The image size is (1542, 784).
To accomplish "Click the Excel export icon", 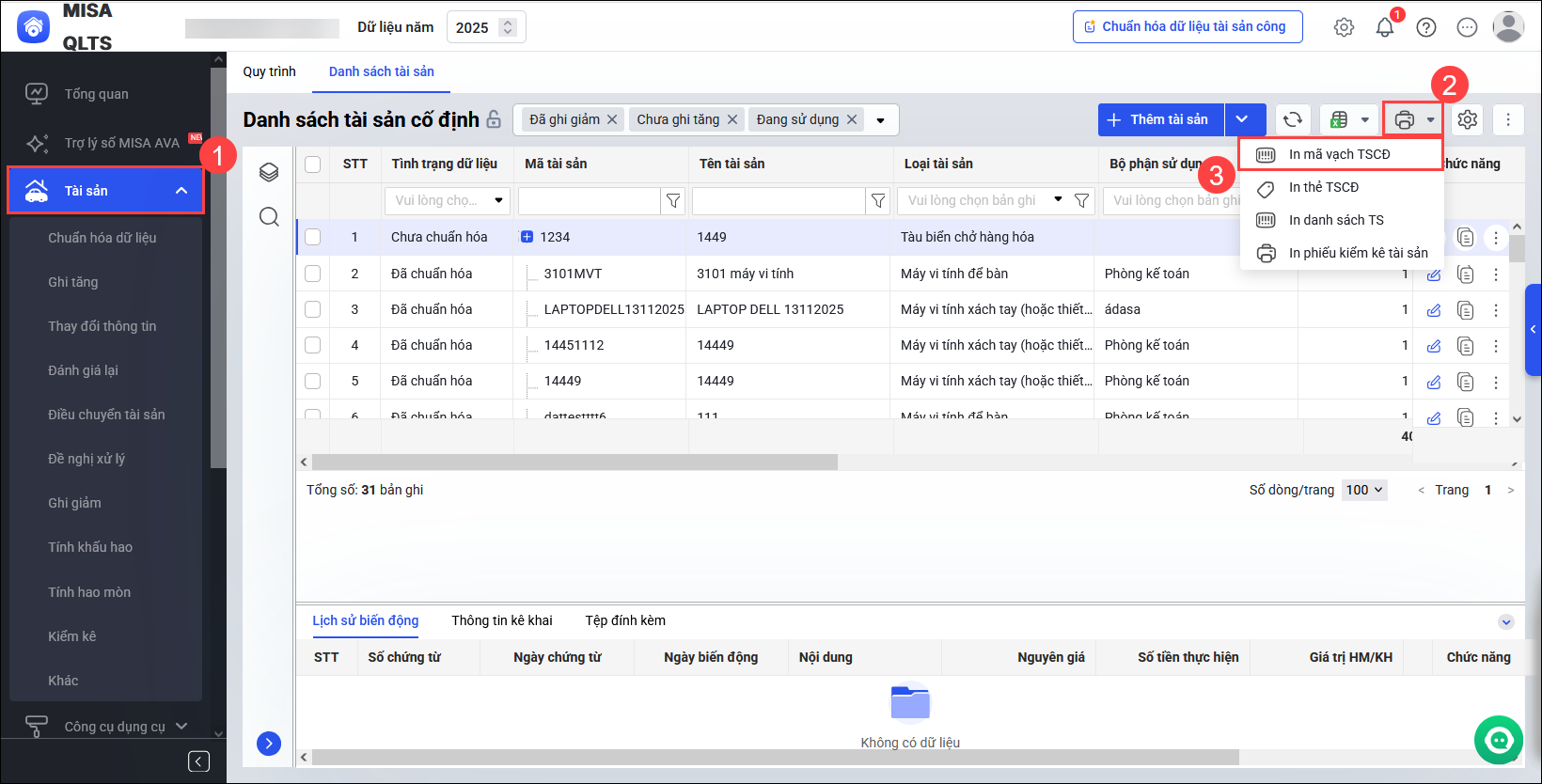I will 1340,119.
